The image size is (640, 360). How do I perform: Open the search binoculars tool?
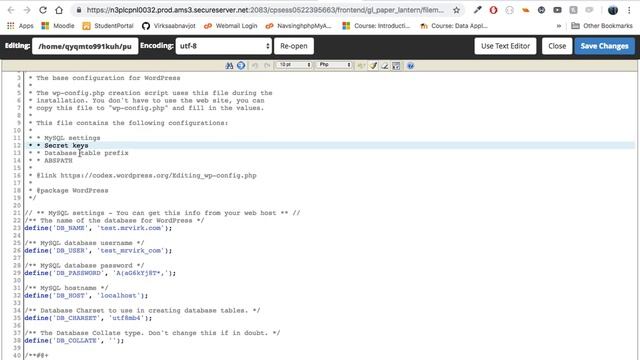click(229, 65)
